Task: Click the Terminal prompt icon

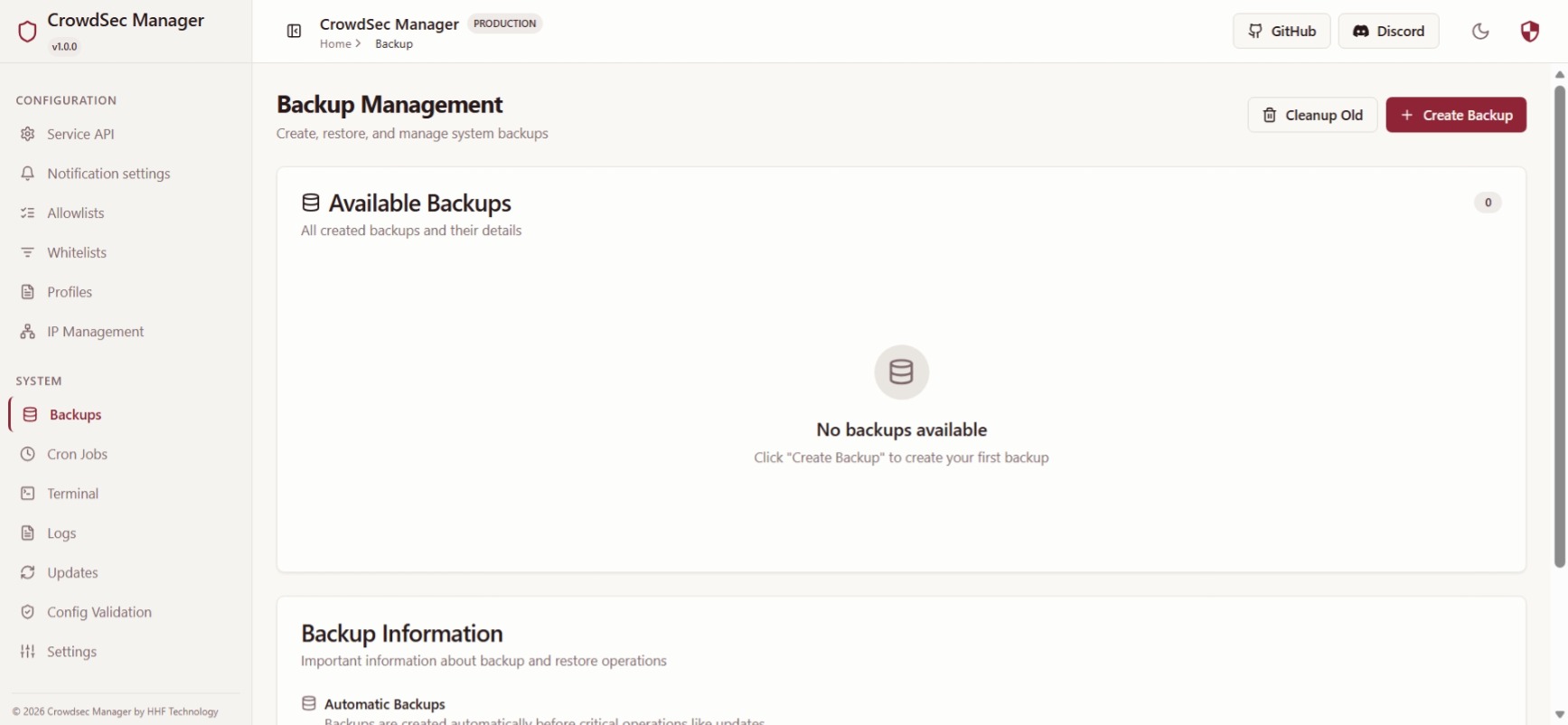Action: (x=28, y=494)
